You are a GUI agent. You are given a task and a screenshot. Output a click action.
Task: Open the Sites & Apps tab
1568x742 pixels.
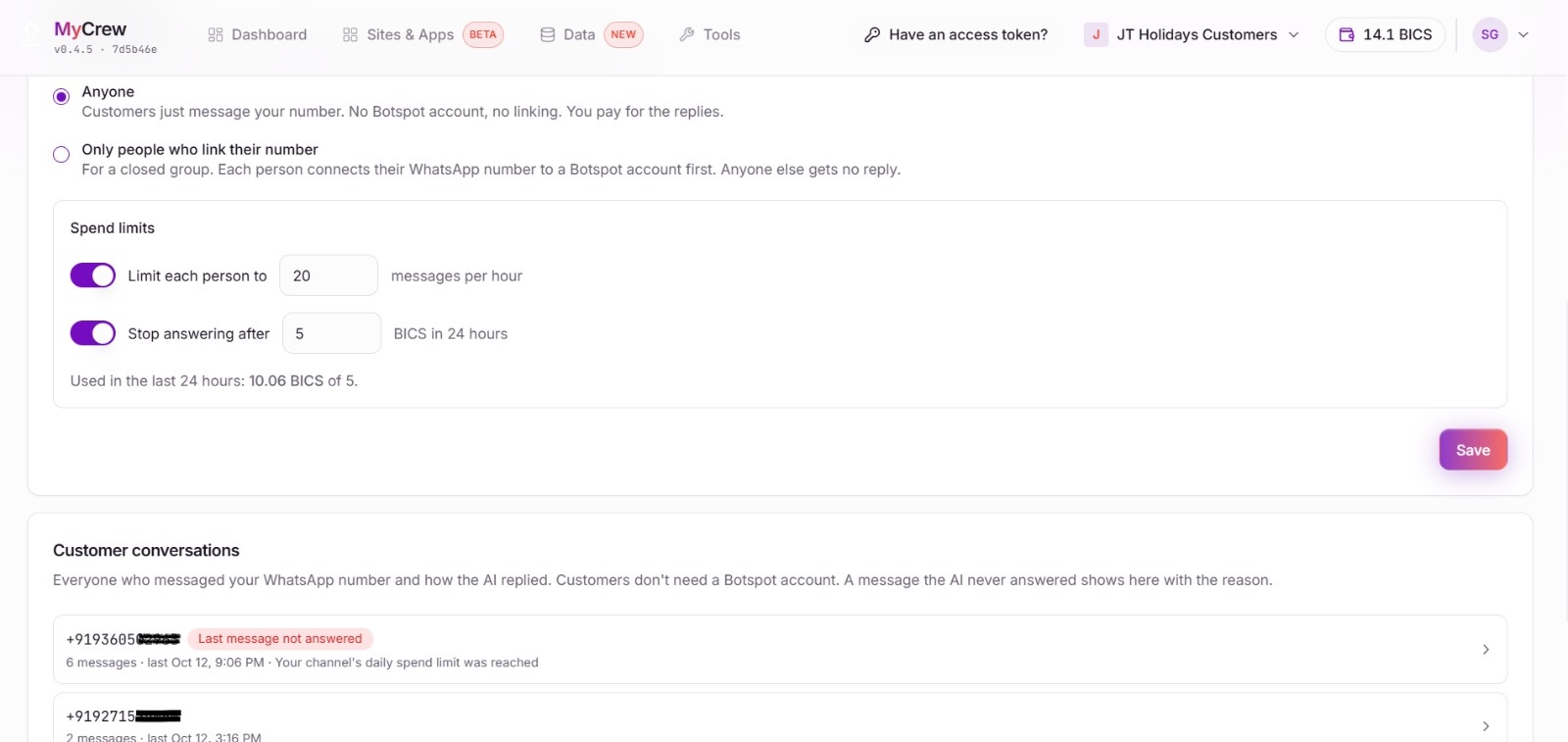coord(422,34)
